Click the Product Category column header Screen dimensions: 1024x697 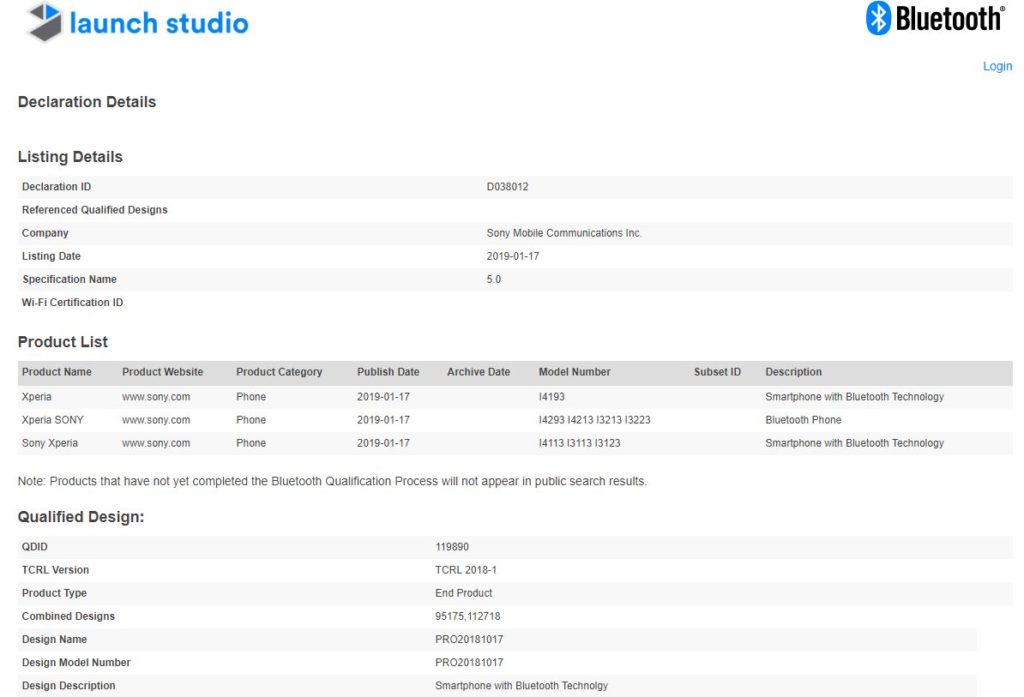coord(280,372)
